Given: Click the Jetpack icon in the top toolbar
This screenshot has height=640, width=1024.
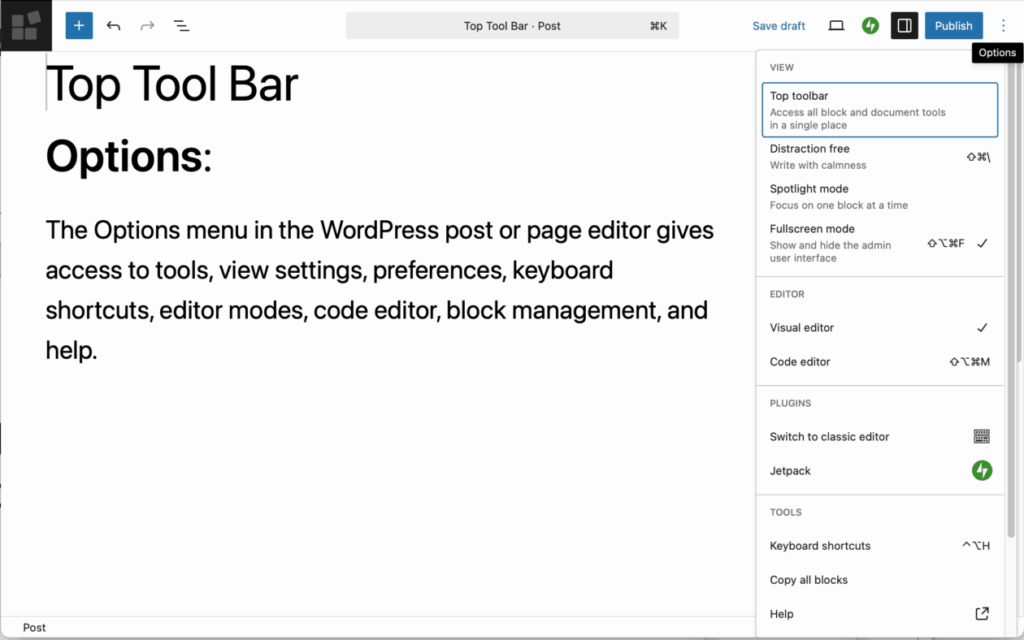Looking at the screenshot, I should click(869, 25).
